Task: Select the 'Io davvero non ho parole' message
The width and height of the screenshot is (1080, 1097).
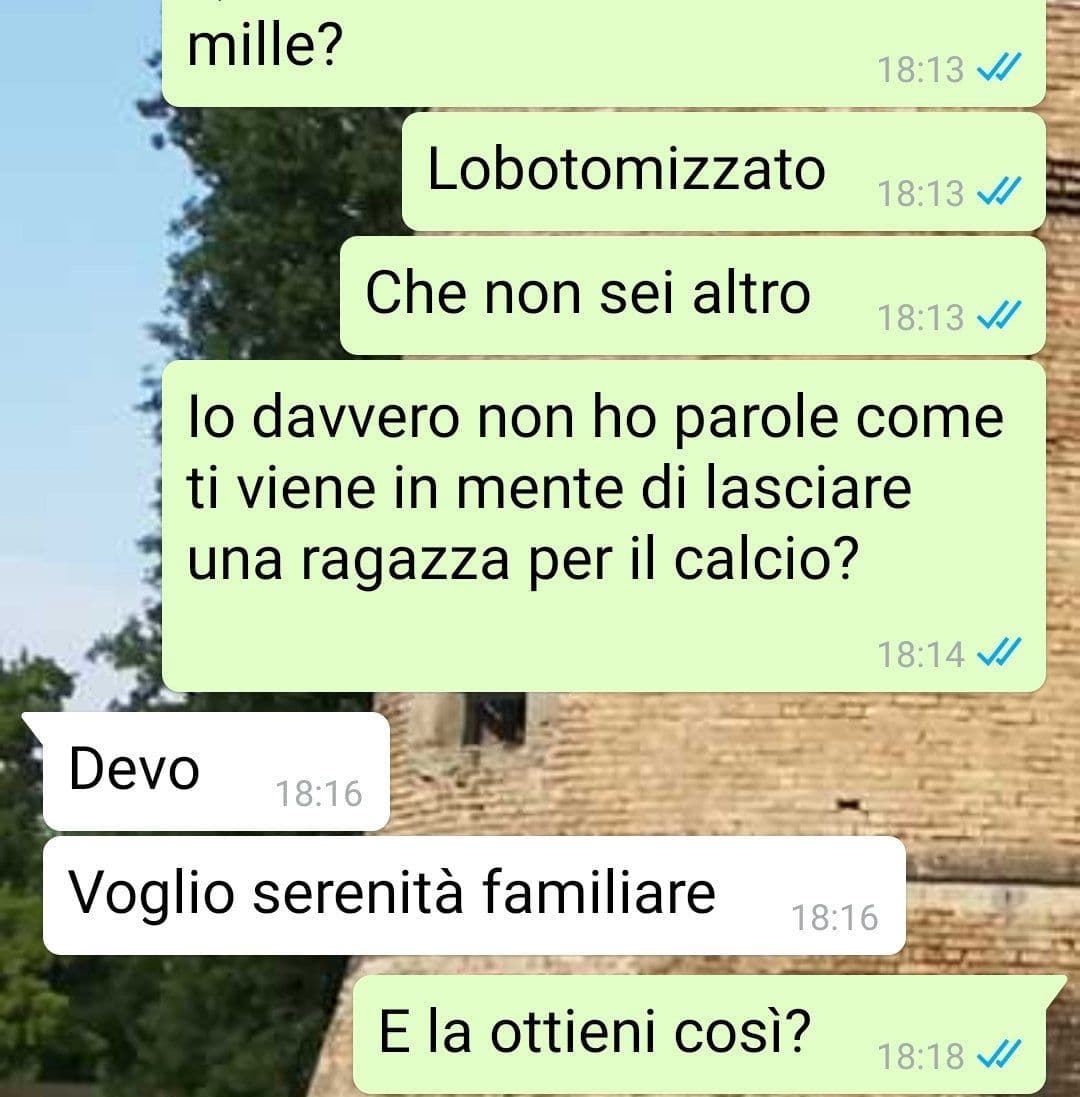Action: coord(604,526)
